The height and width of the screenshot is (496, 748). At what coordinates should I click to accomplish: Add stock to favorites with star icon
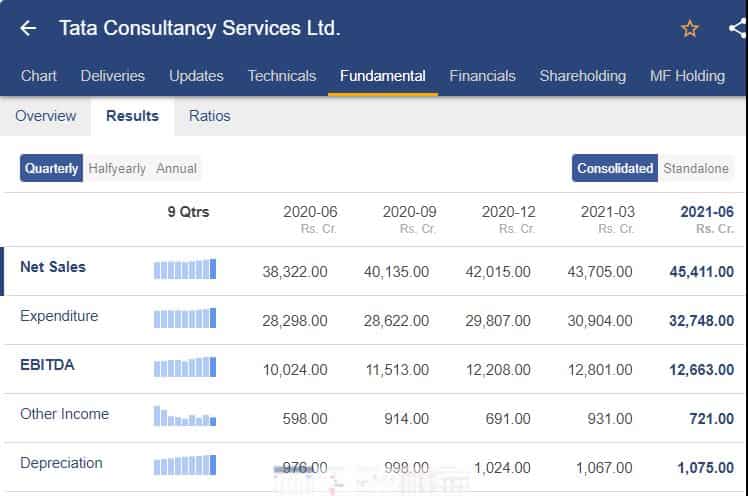[689, 29]
